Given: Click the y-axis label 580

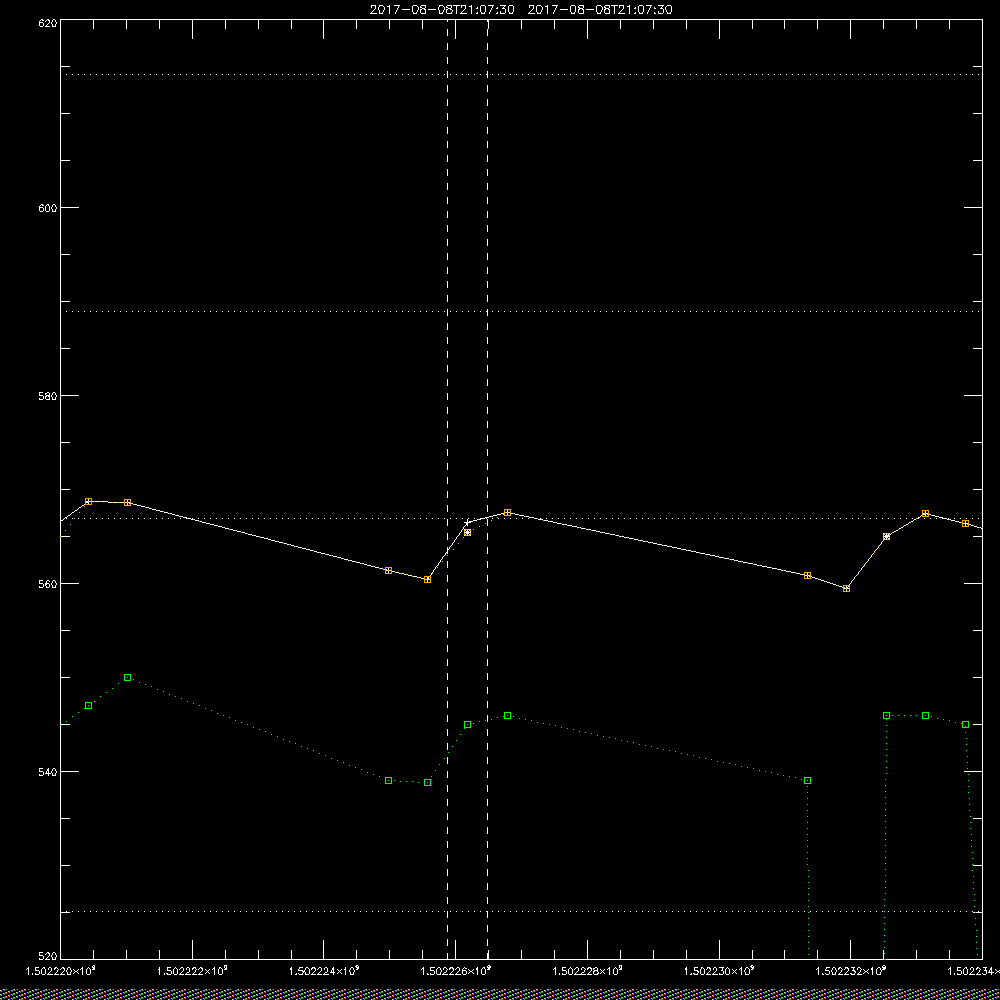Looking at the screenshot, I should point(48,395).
